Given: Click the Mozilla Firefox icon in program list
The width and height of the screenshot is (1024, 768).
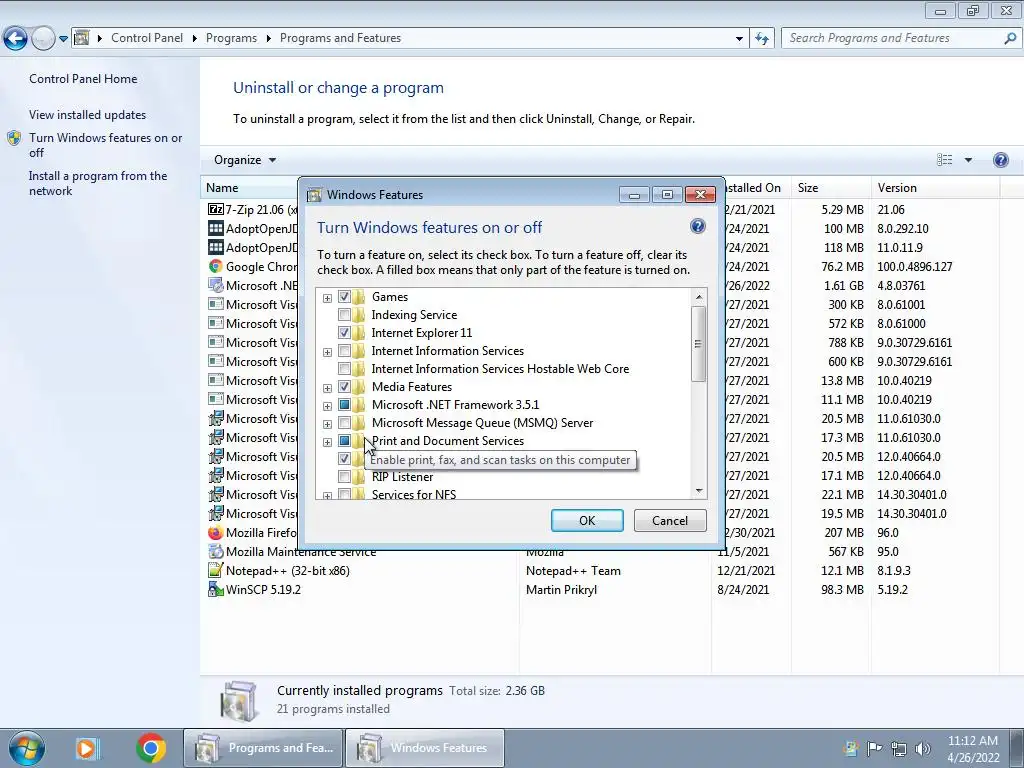Looking at the screenshot, I should (216, 533).
